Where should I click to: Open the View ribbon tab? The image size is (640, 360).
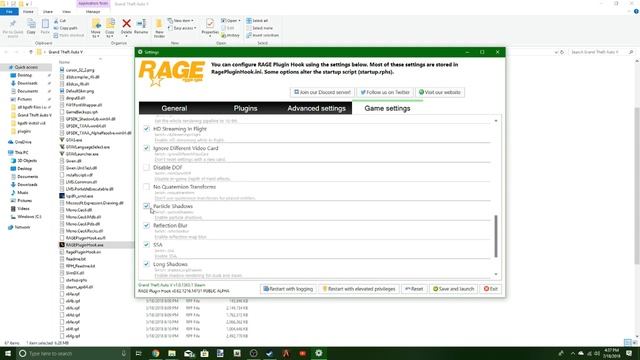67,11
